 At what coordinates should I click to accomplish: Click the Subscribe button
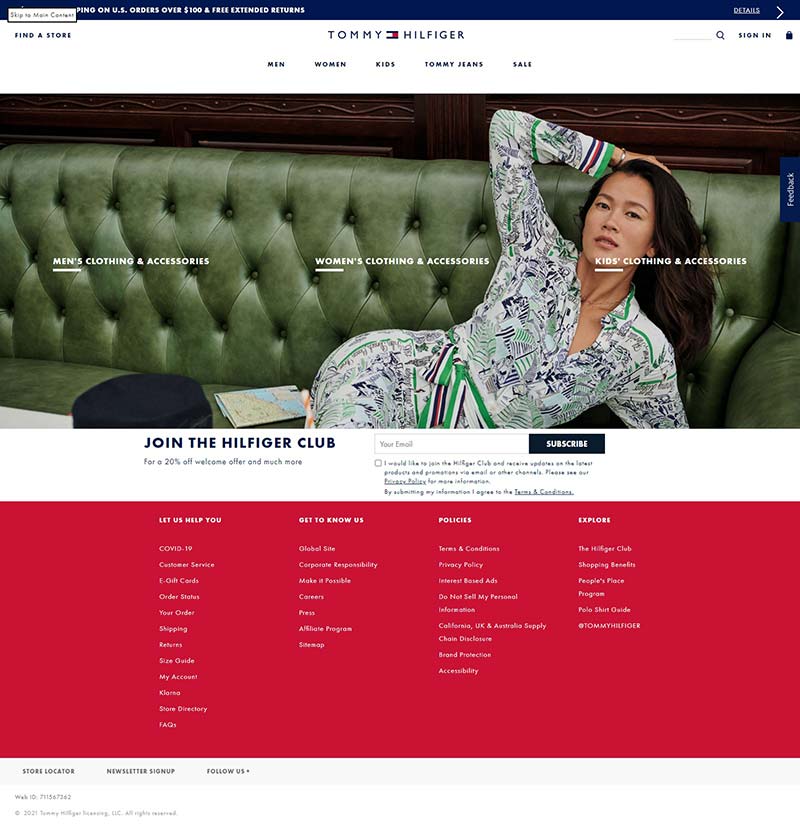567,444
